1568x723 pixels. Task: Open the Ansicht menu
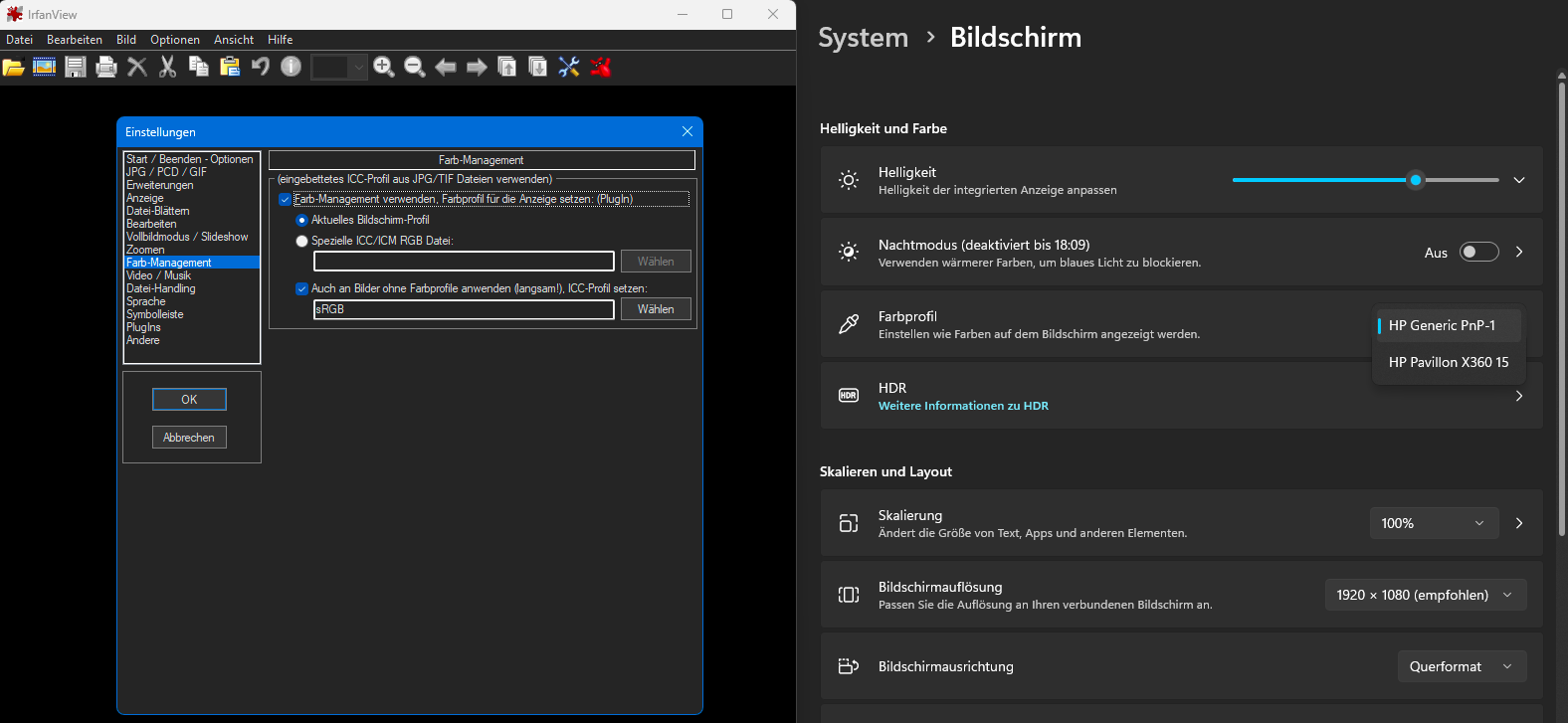234,40
